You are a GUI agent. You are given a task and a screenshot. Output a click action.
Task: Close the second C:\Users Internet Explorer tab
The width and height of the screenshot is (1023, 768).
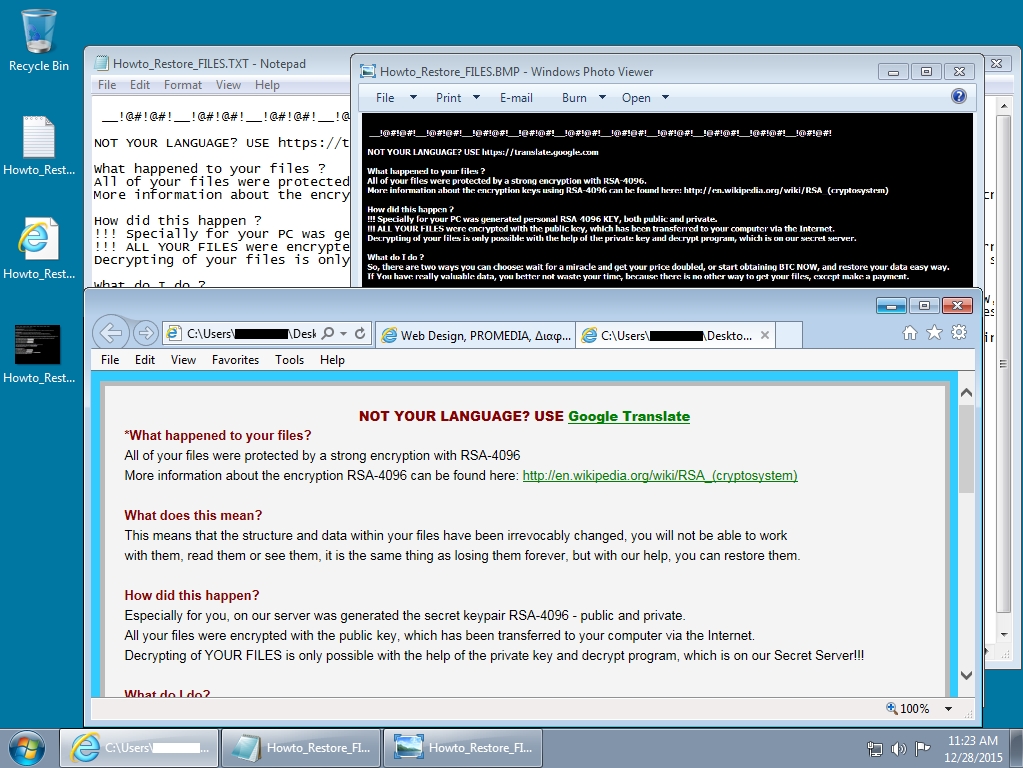tap(765, 335)
